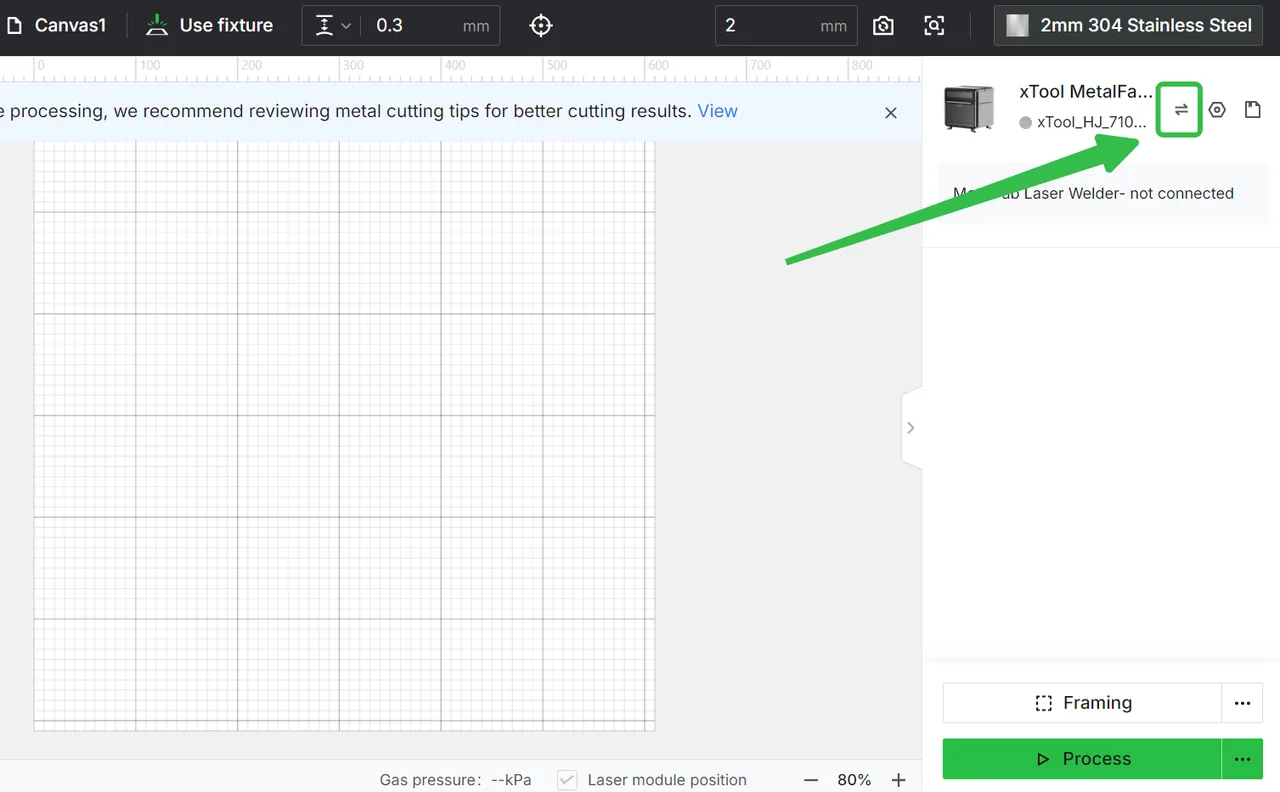Image resolution: width=1280 pixels, height=792 pixels.
Task: Click the 80% zoom level value
Action: pos(854,780)
